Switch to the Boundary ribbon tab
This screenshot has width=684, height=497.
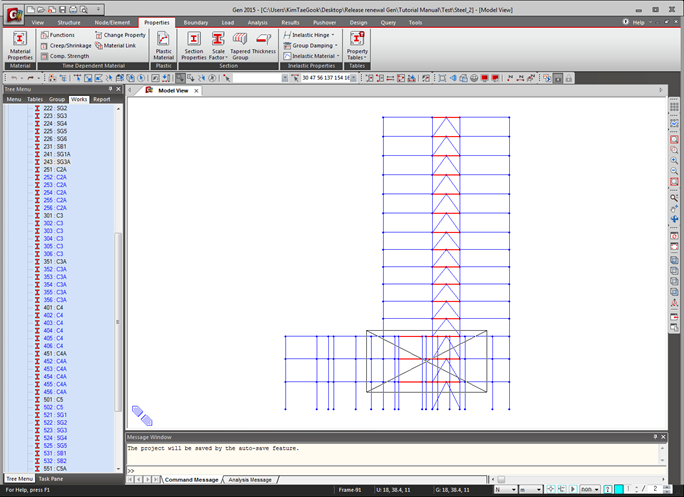pyautogui.click(x=196, y=22)
